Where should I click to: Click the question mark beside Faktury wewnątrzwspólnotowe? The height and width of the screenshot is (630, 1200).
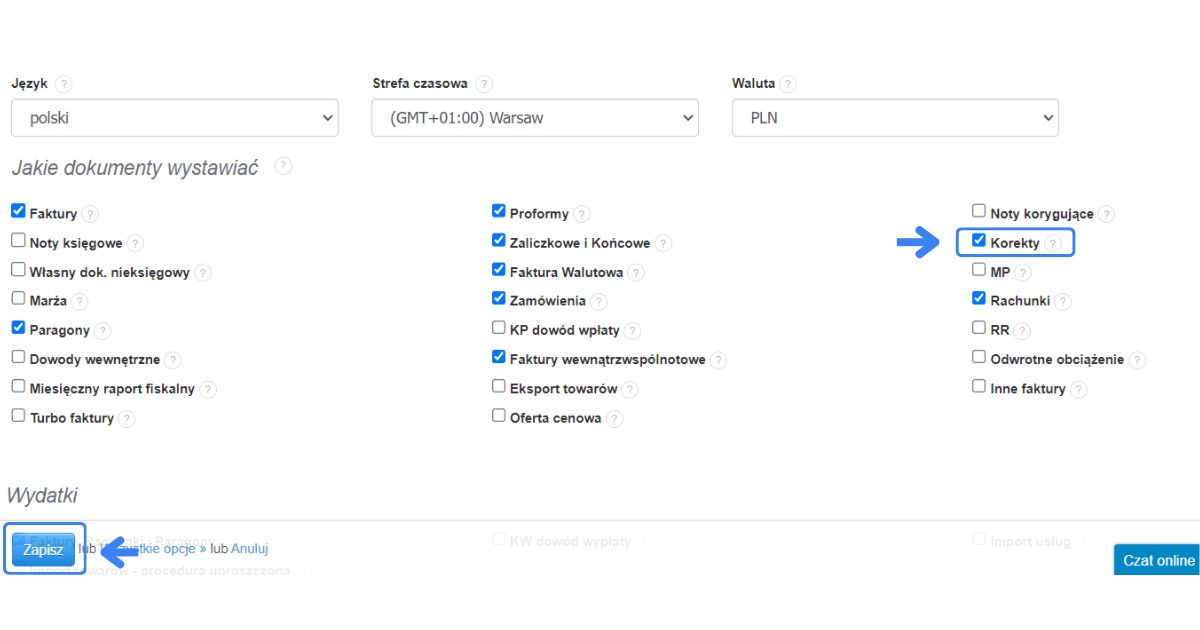click(x=719, y=360)
